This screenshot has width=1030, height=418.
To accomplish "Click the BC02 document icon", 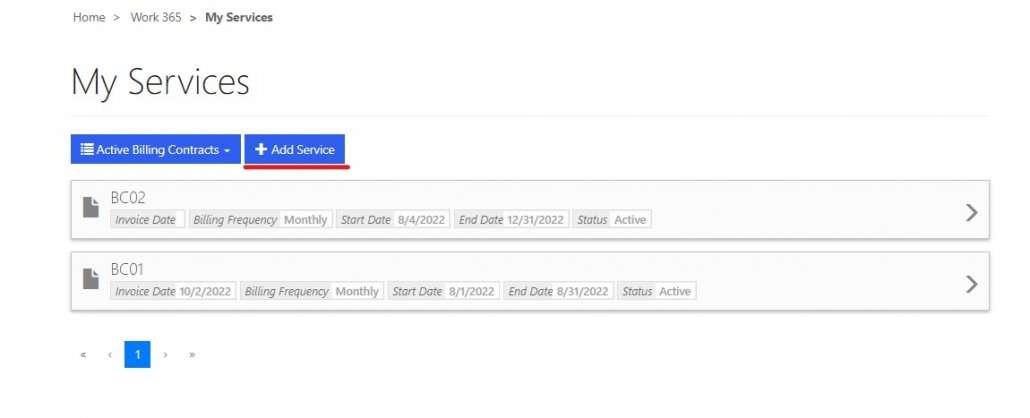I will (91, 207).
